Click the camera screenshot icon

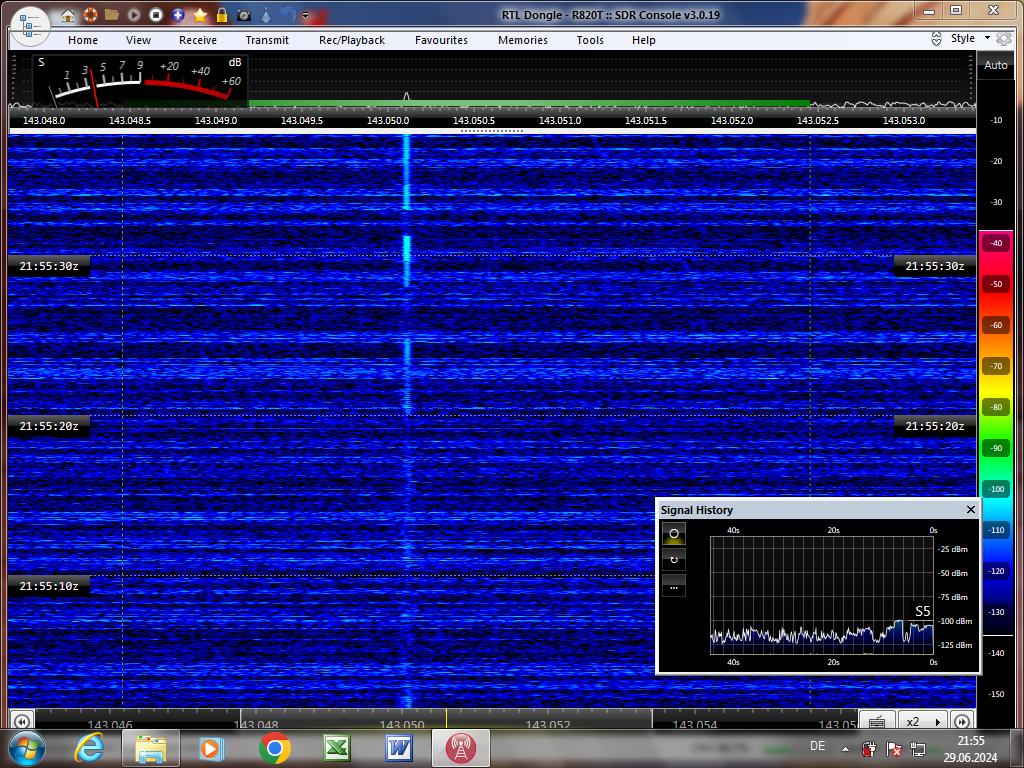(244, 15)
